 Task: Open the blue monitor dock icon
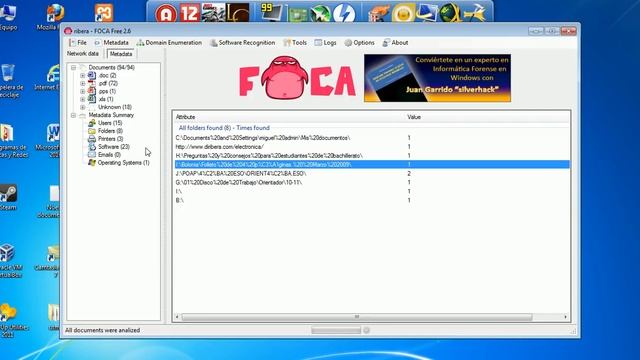click(426, 13)
